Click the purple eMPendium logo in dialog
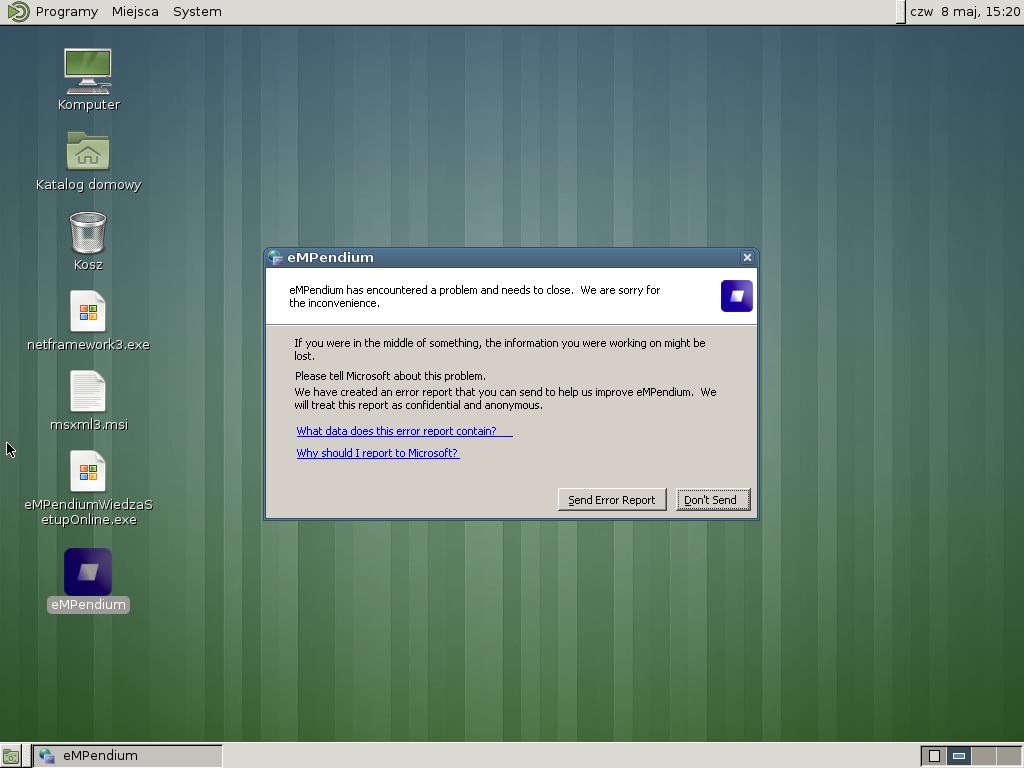 coord(737,296)
